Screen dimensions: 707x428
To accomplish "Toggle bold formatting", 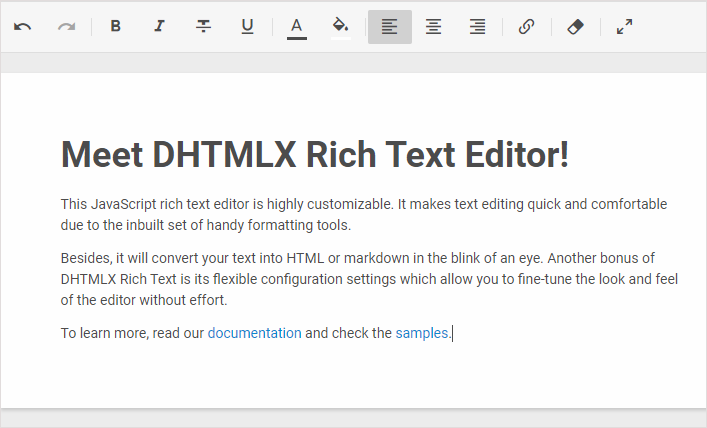I will (115, 27).
